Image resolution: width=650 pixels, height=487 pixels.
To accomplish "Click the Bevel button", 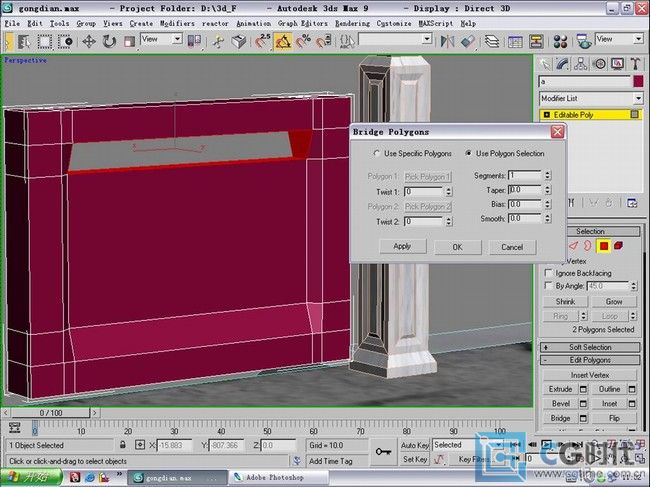I will coord(560,404).
